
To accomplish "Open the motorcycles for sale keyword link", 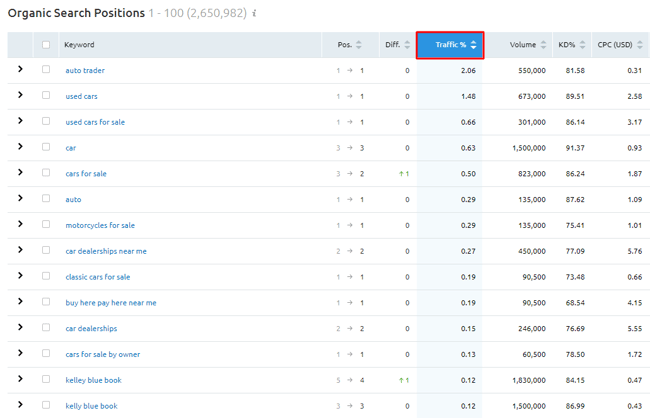I will (100, 226).
